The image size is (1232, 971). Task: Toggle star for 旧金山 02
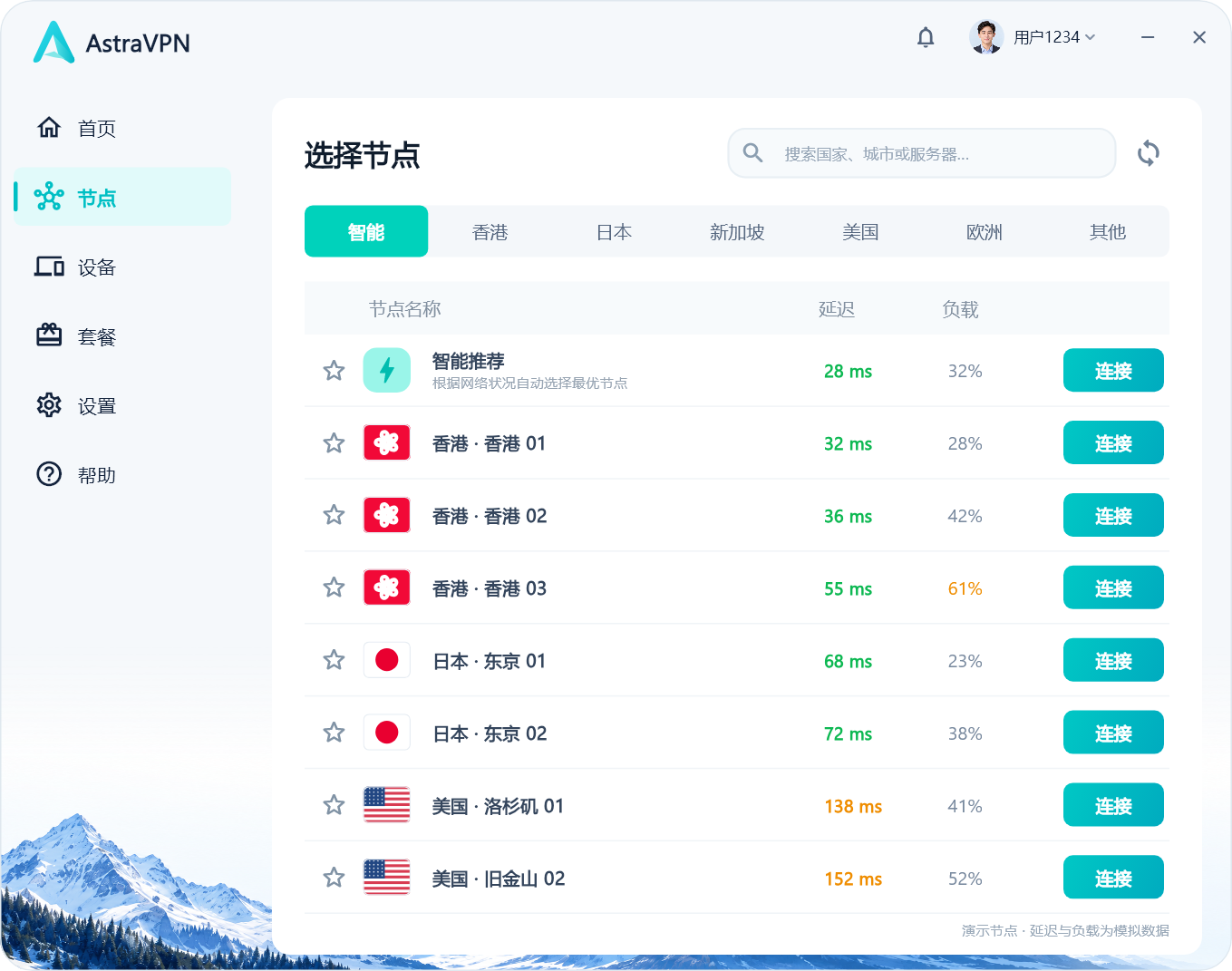click(335, 878)
